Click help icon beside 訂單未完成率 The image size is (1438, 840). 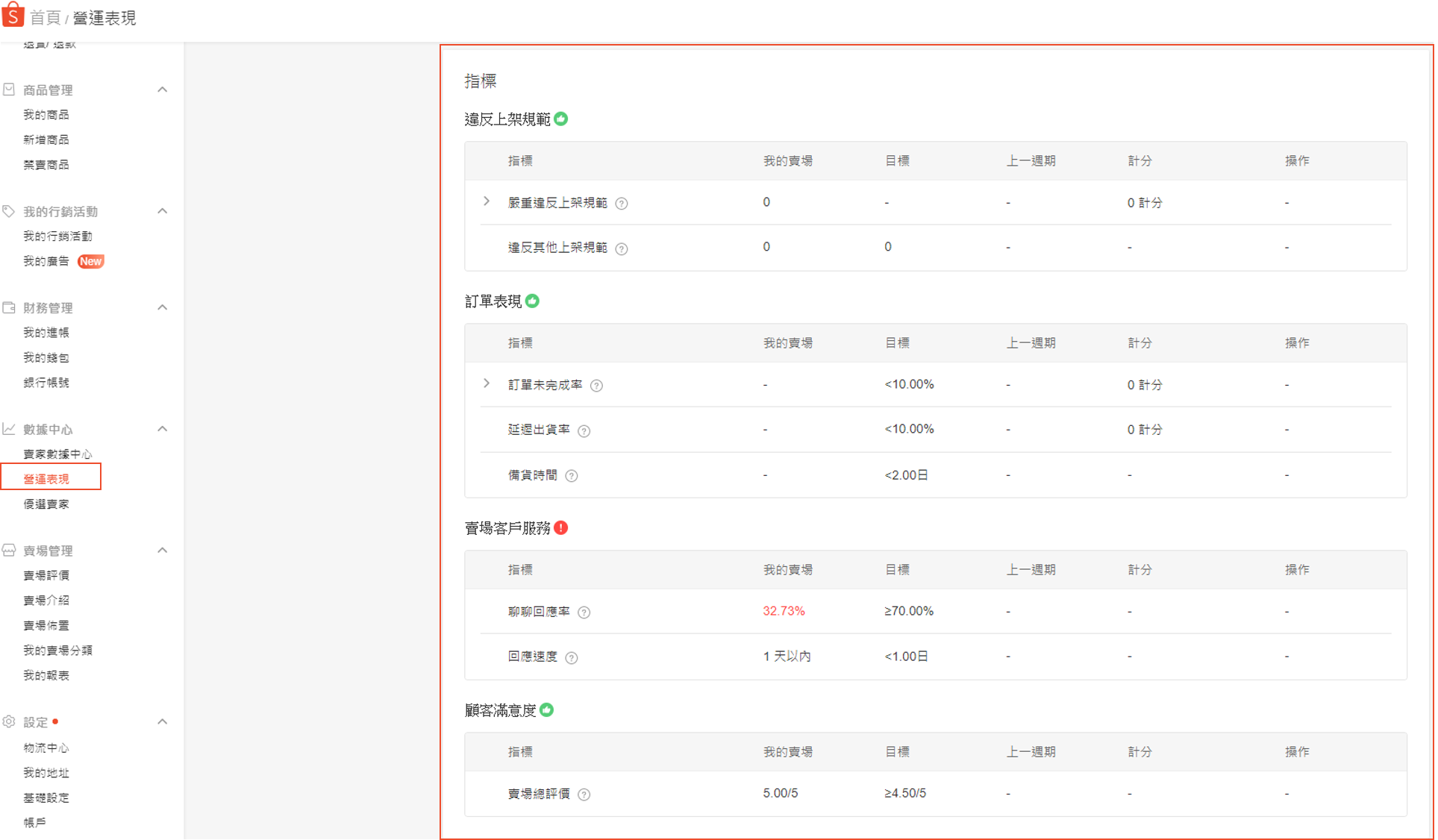click(596, 386)
